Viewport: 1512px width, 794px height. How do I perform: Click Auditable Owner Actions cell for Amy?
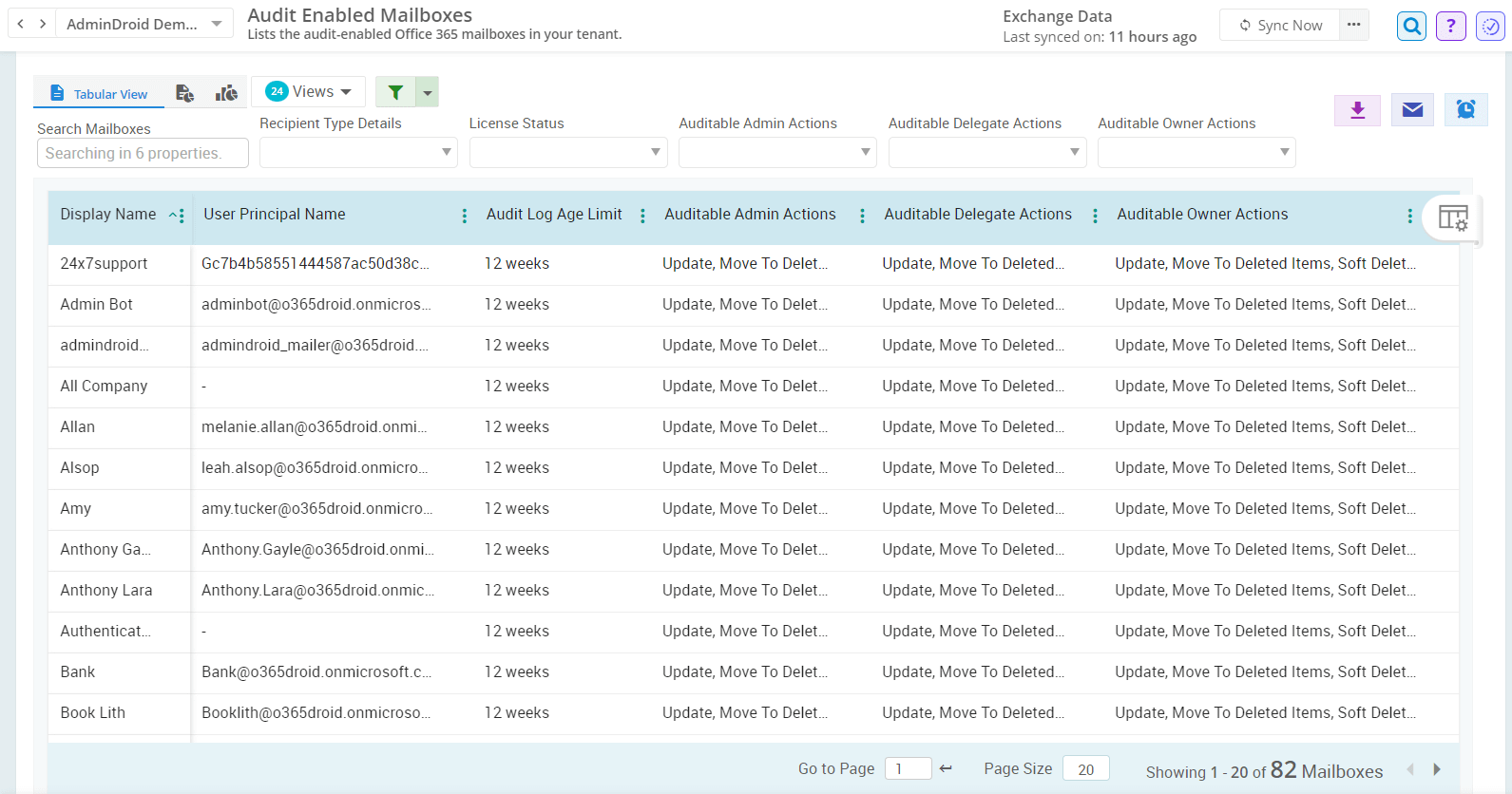tap(1265, 509)
